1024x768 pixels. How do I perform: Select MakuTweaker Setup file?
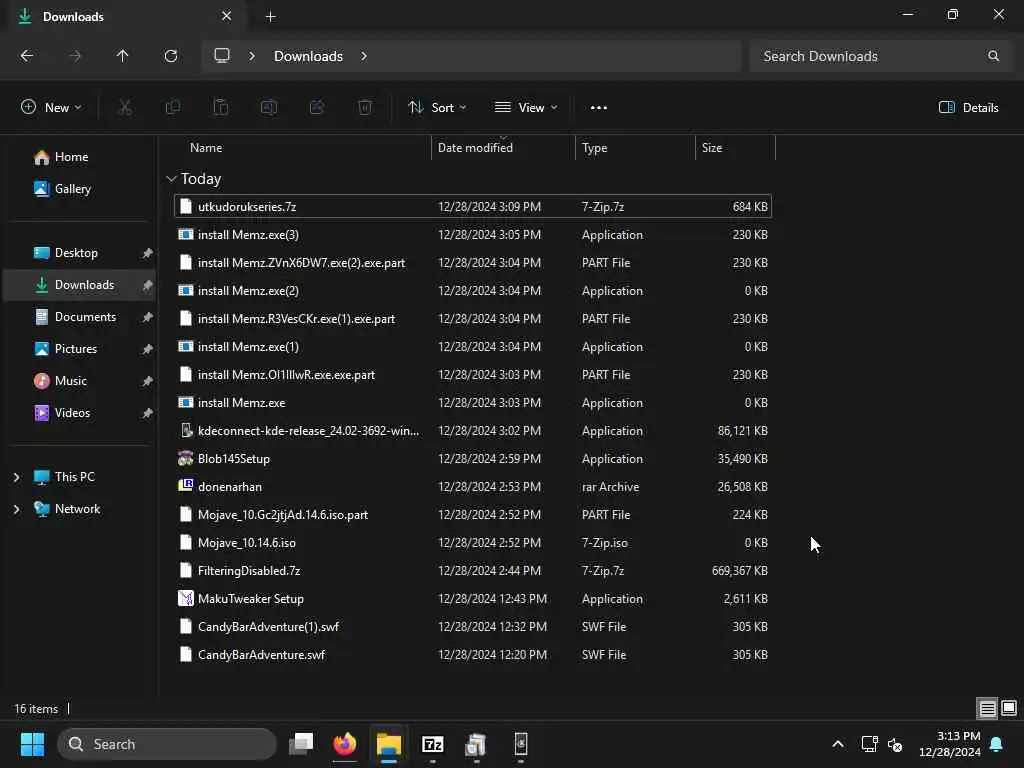473,599
